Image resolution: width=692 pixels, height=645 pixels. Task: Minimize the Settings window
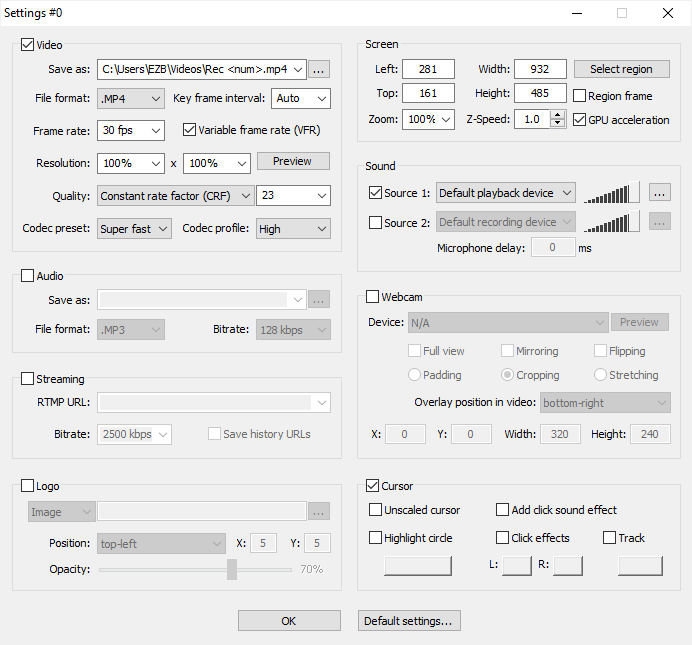[577, 13]
